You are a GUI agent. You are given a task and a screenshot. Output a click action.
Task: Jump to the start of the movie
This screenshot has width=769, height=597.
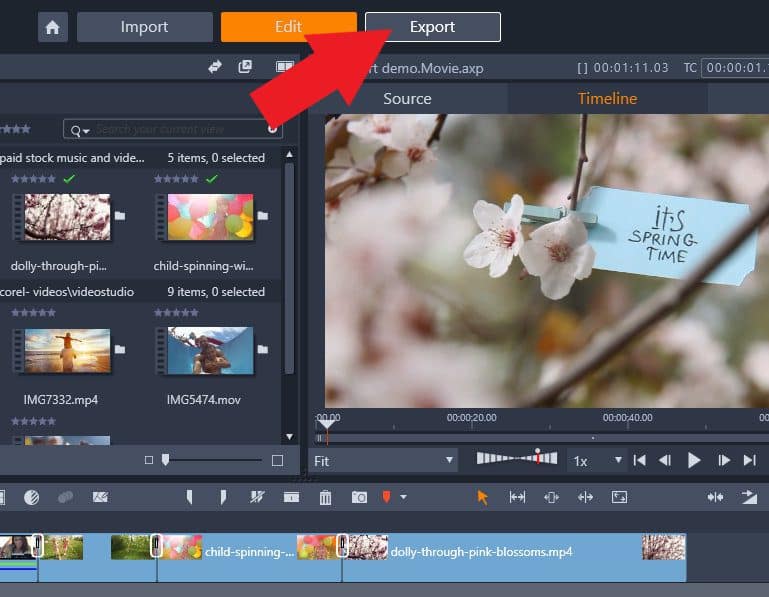[640, 461]
